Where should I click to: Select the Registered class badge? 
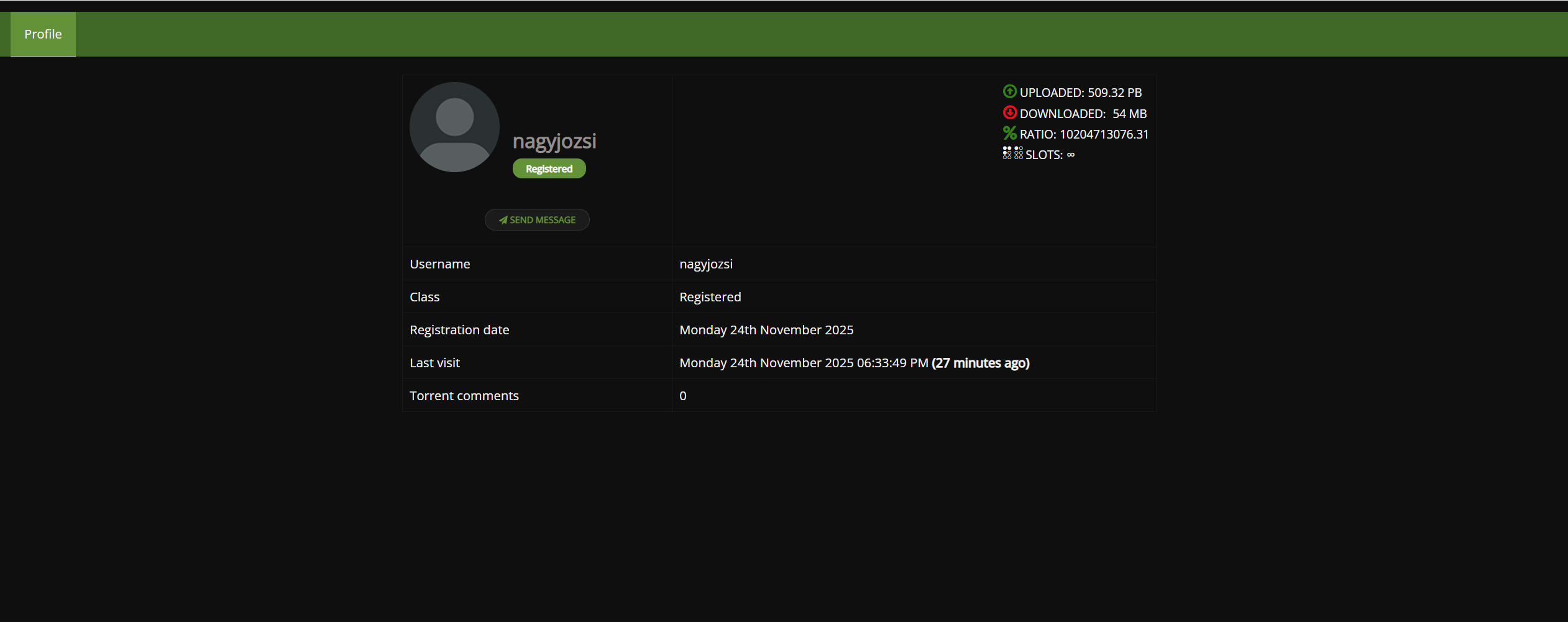coord(549,168)
